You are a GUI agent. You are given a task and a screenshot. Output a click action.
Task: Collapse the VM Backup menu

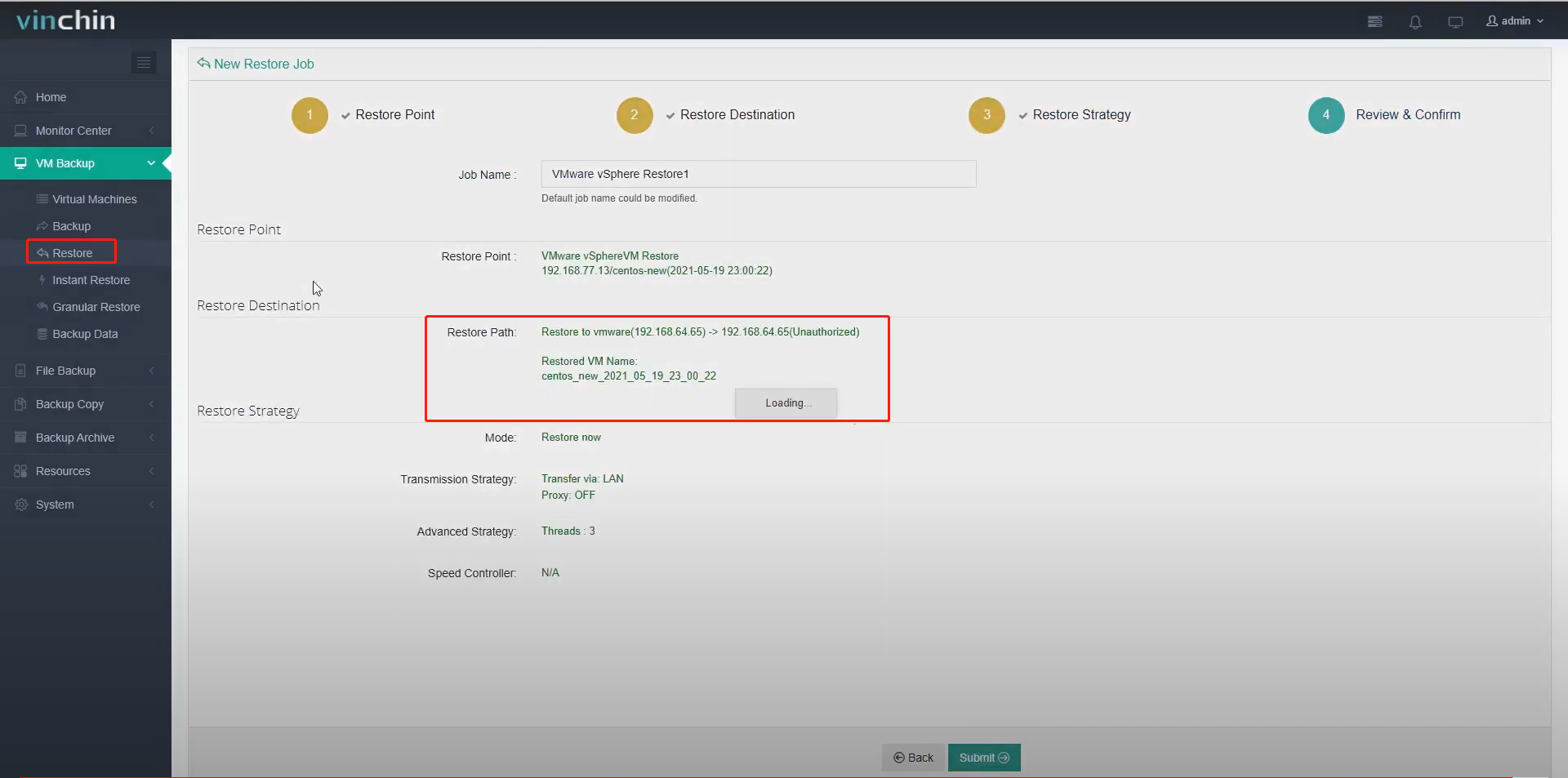coord(86,163)
